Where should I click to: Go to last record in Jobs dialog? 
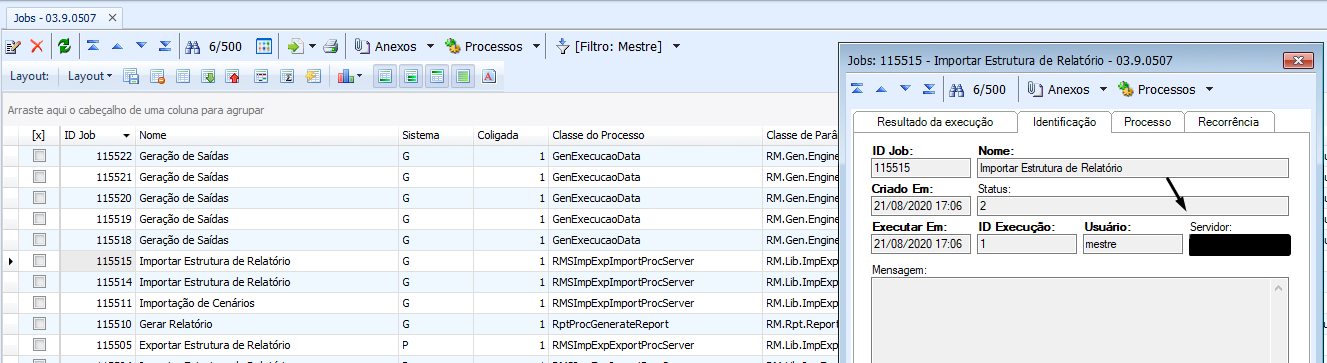929,89
